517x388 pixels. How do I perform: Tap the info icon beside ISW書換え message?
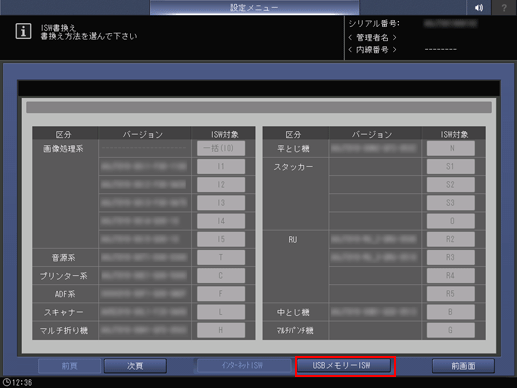(x=23, y=31)
